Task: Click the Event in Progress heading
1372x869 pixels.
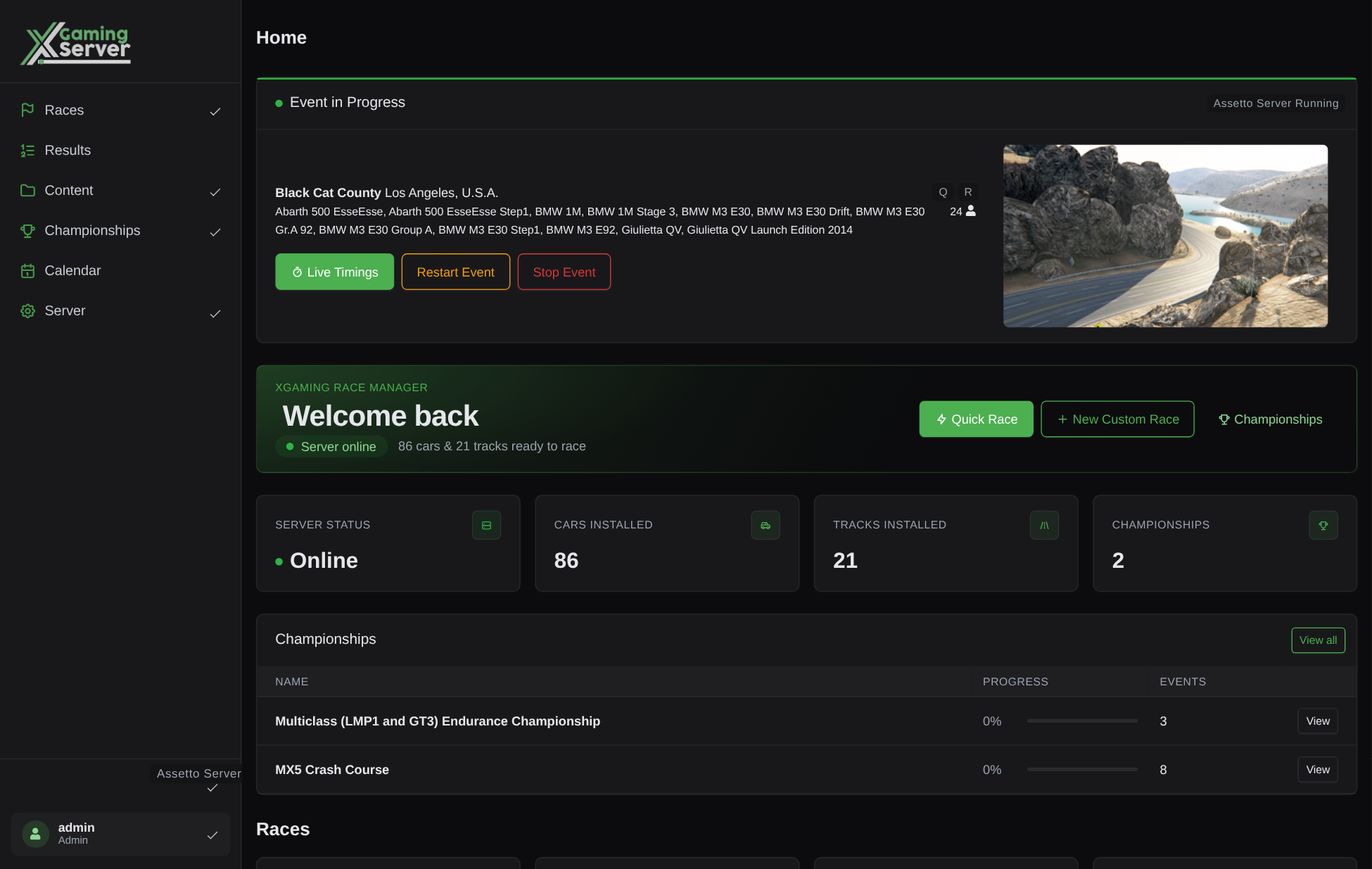Action: pyautogui.click(x=348, y=102)
